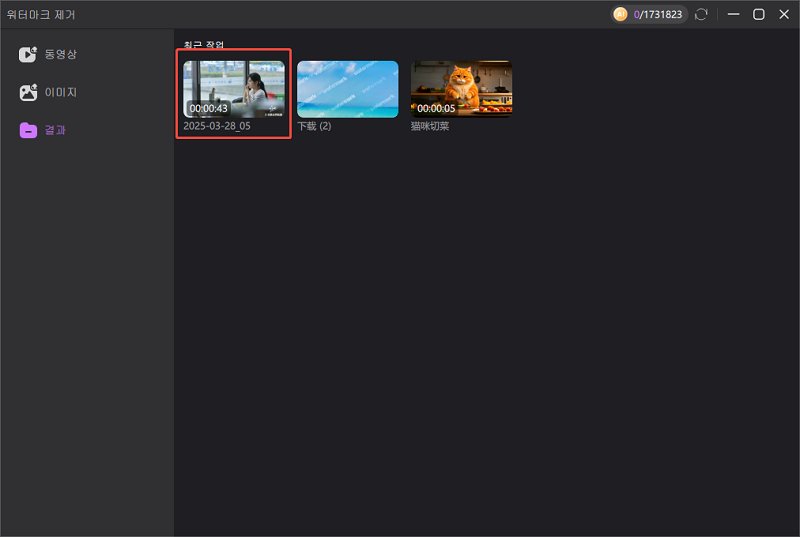The width and height of the screenshot is (800, 537).
Task: Click the 下载 (2) file name
Action: [x=314, y=127]
